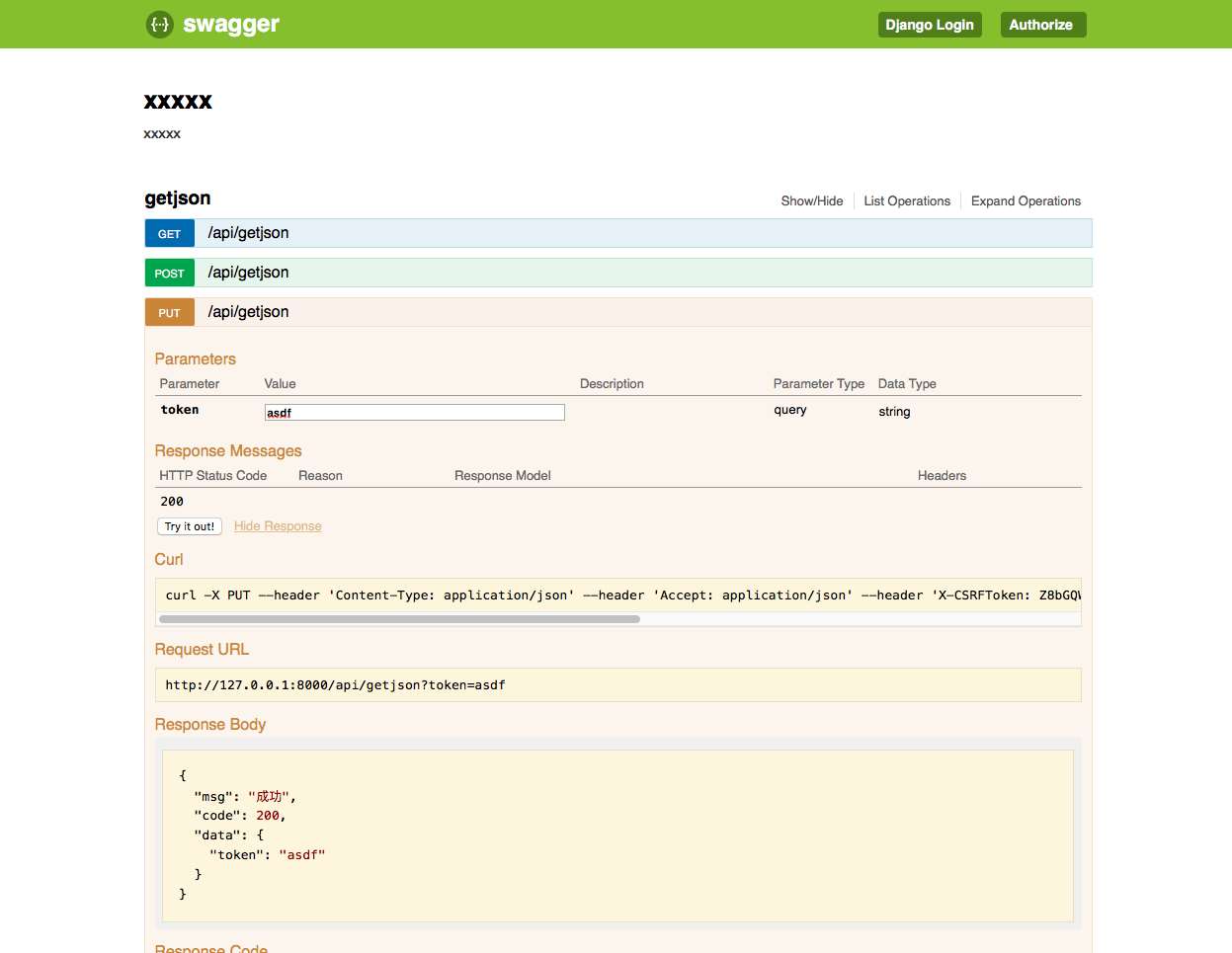Click the Curl heading
This screenshot has height=953, width=1232.
pos(169,559)
